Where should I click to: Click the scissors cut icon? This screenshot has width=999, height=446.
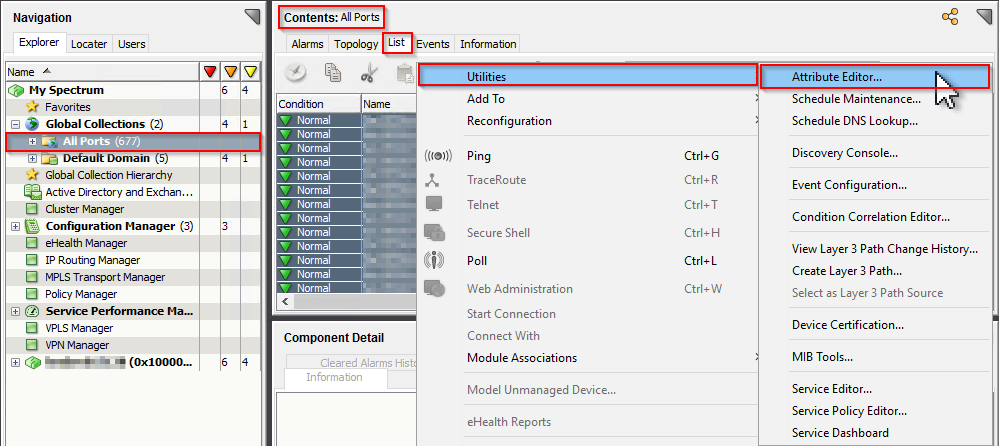click(368, 72)
